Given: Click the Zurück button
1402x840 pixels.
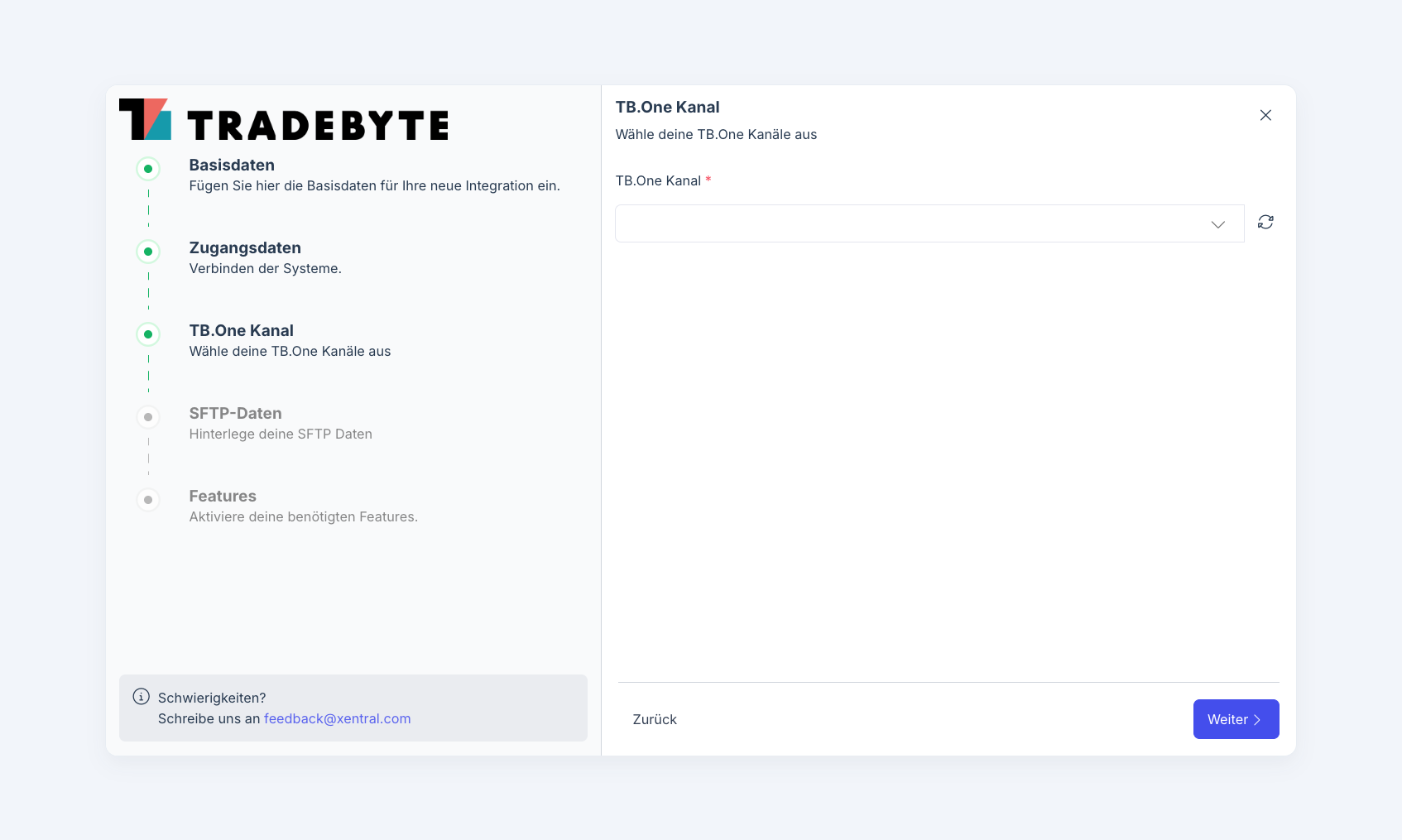Looking at the screenshot, I should (x=655, y=719).
